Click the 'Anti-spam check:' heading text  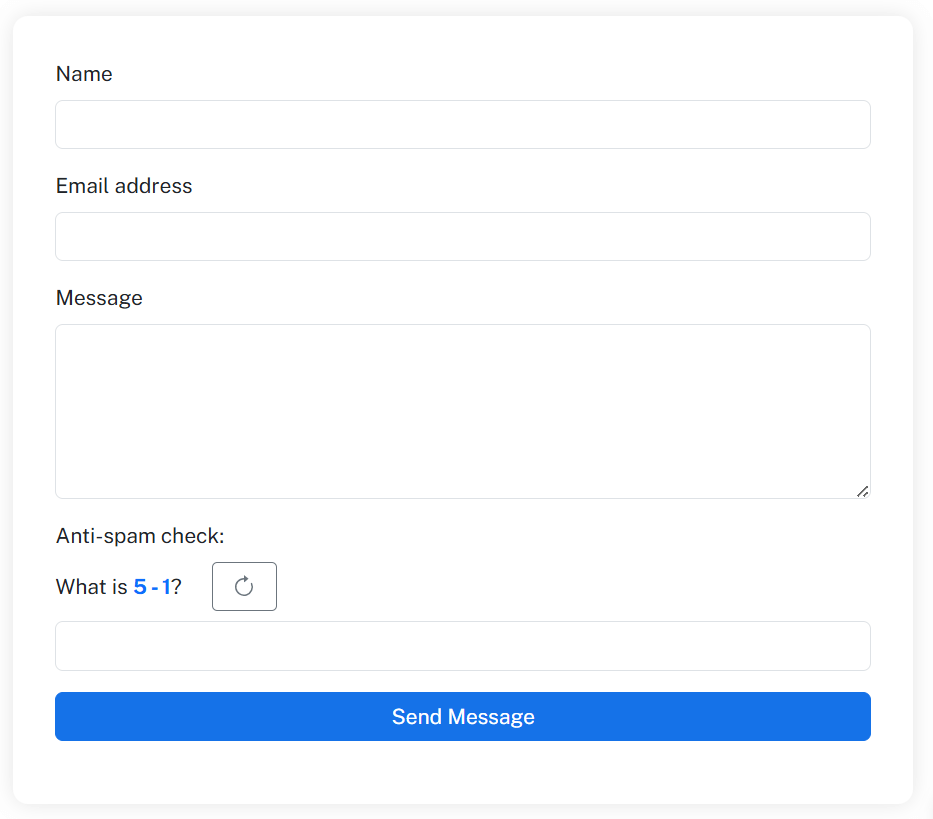click(140, 536)
